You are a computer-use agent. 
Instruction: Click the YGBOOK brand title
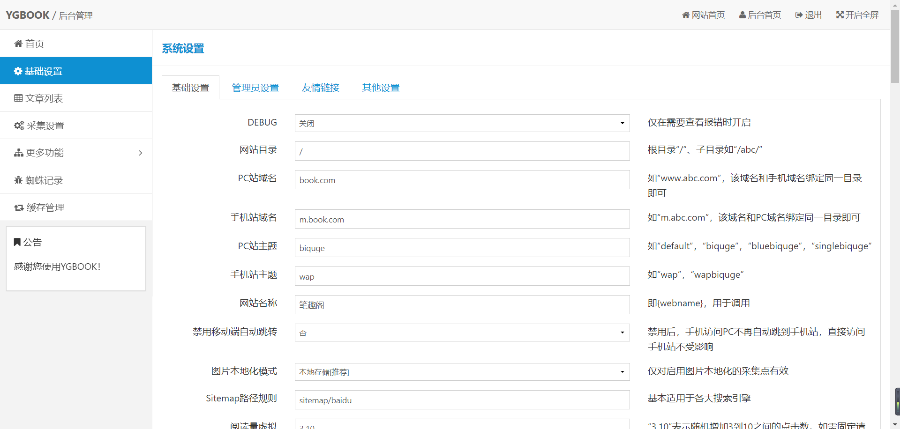click(x=28, y=16)
